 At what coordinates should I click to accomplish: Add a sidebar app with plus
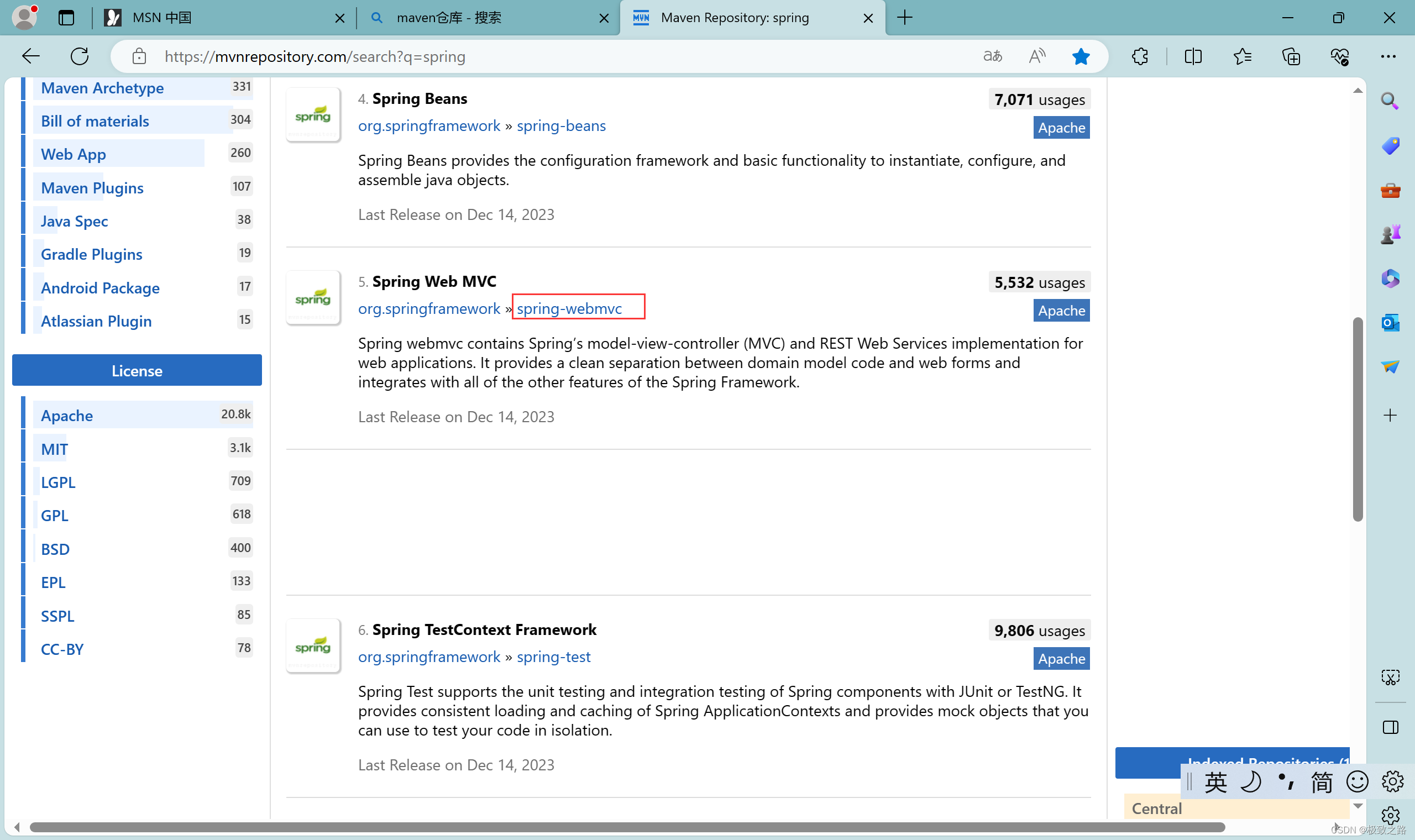click(1390, 416)
